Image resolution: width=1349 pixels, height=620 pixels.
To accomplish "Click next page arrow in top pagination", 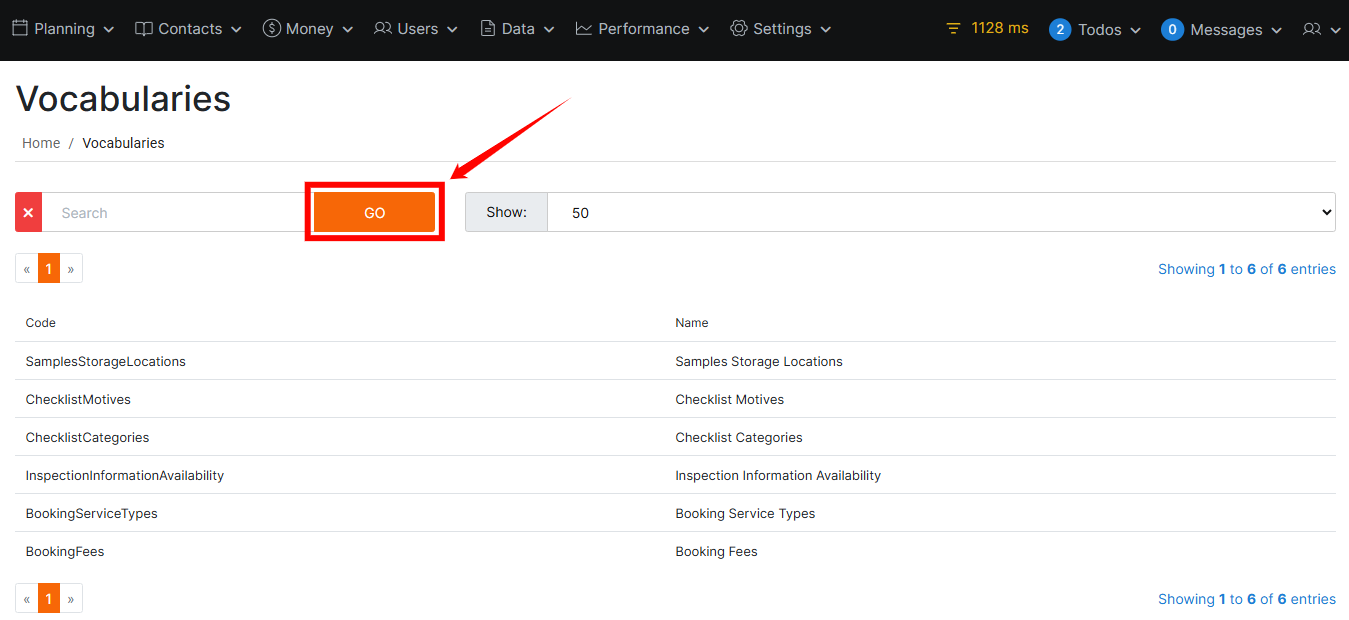I will pos(71,269).
